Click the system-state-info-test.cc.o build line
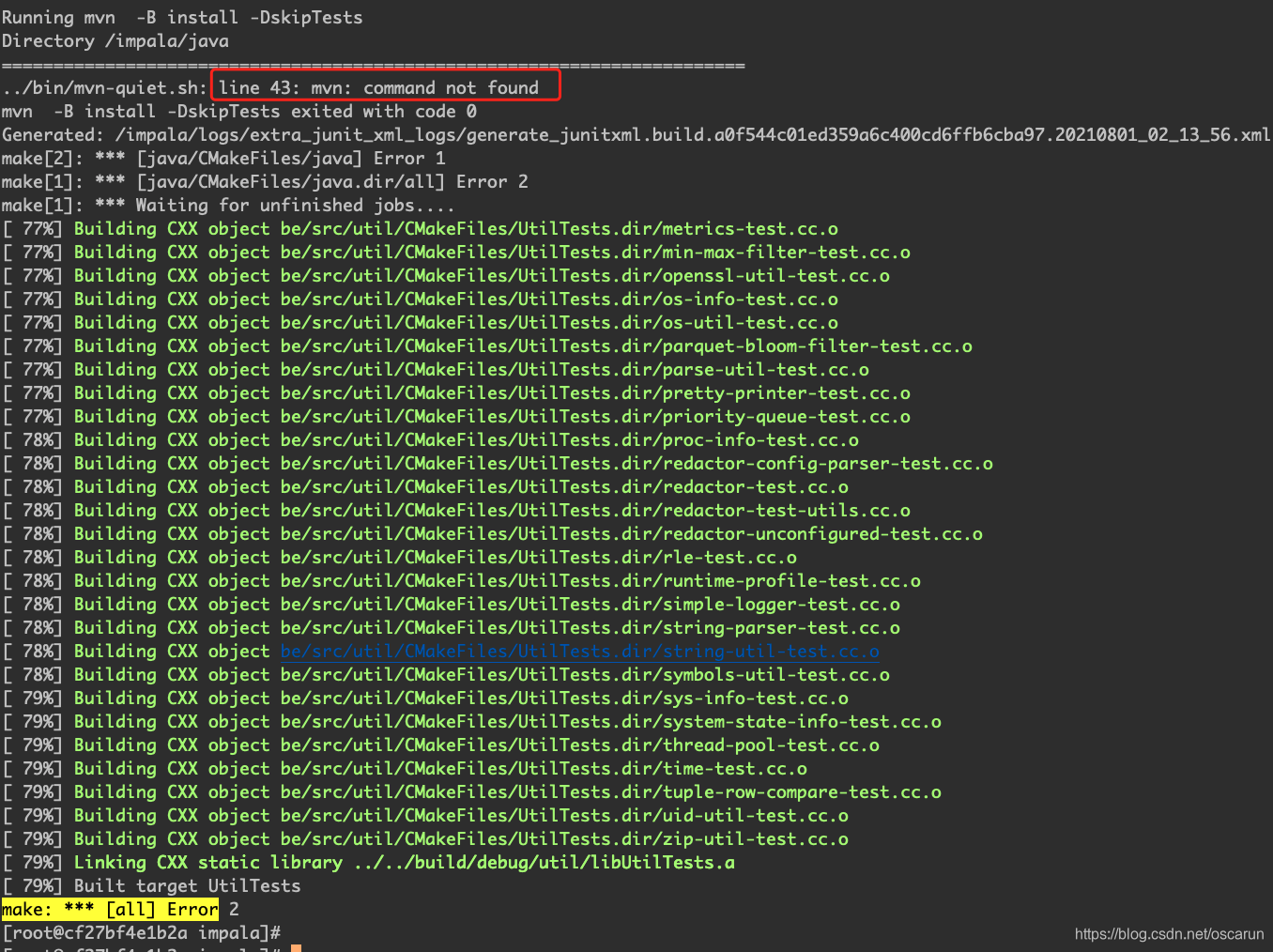Screen dimensions: 1273x952 pos(472,722)
